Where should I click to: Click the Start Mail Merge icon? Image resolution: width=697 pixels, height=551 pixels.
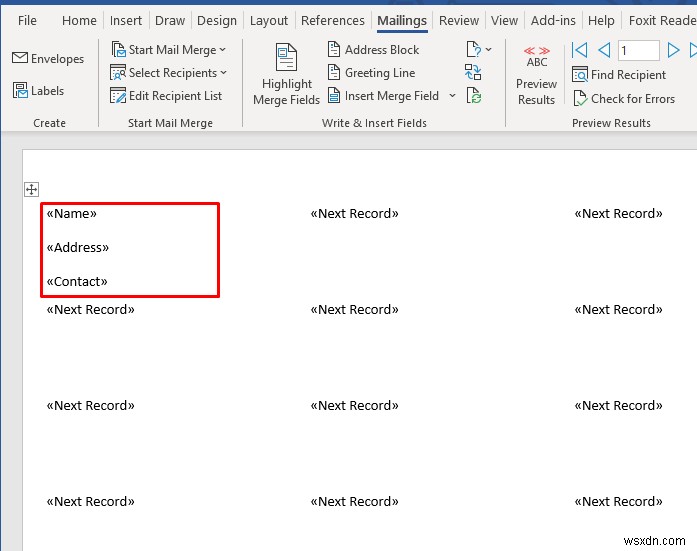pos(118,49)
